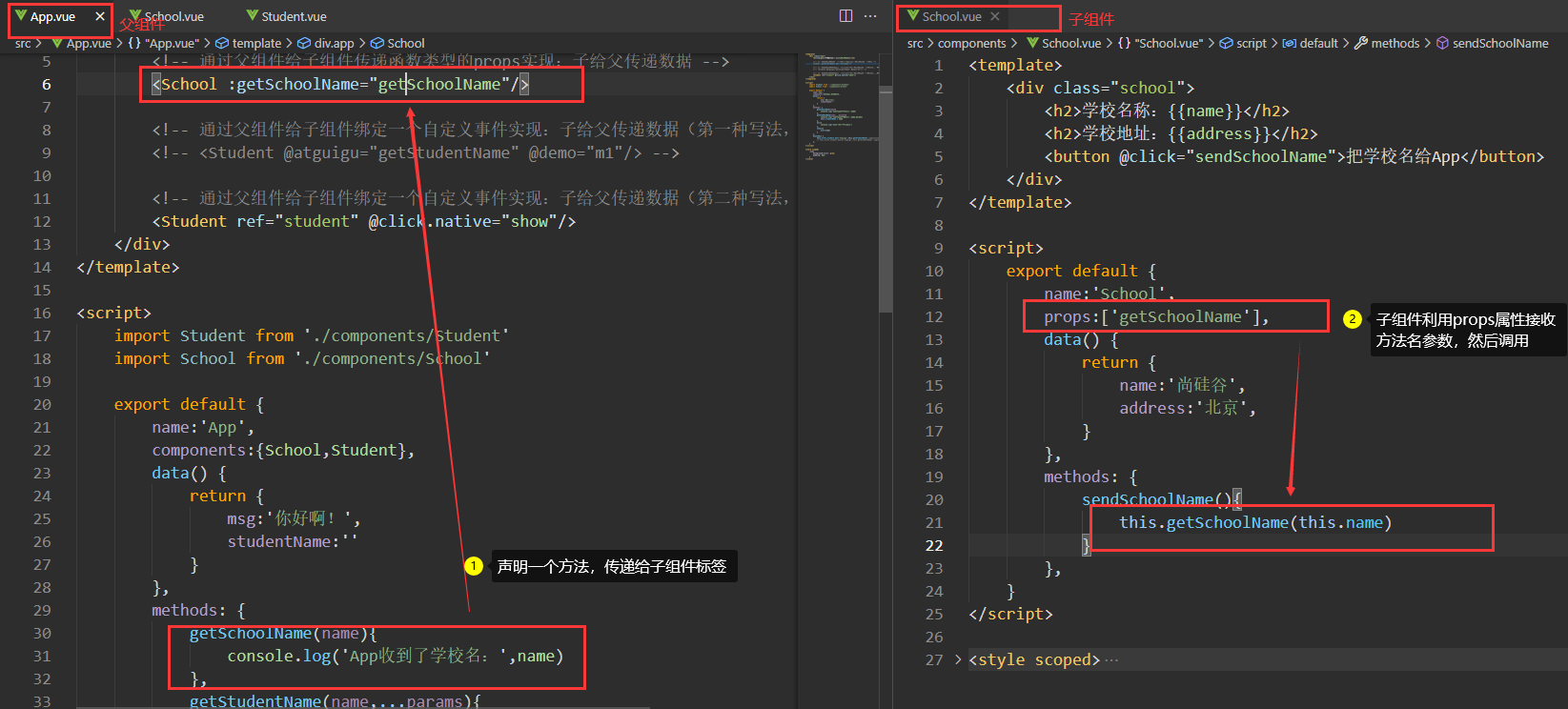
Task: Open the script breadcrumb
Action: (1244, 43)
